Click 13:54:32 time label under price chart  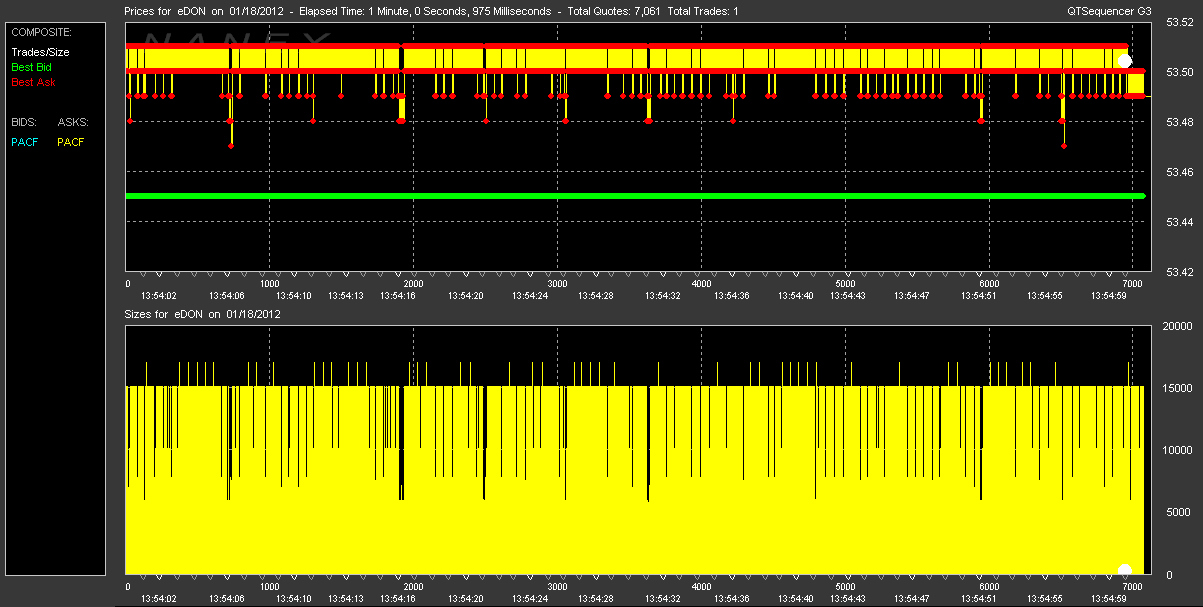662,295
